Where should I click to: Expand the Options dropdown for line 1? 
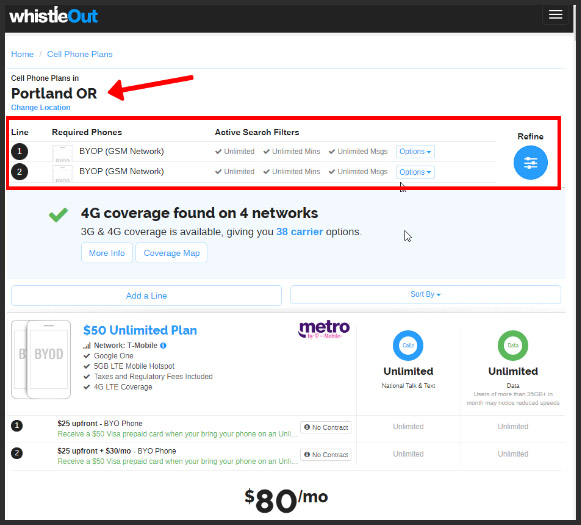click(x=415, y=152)
